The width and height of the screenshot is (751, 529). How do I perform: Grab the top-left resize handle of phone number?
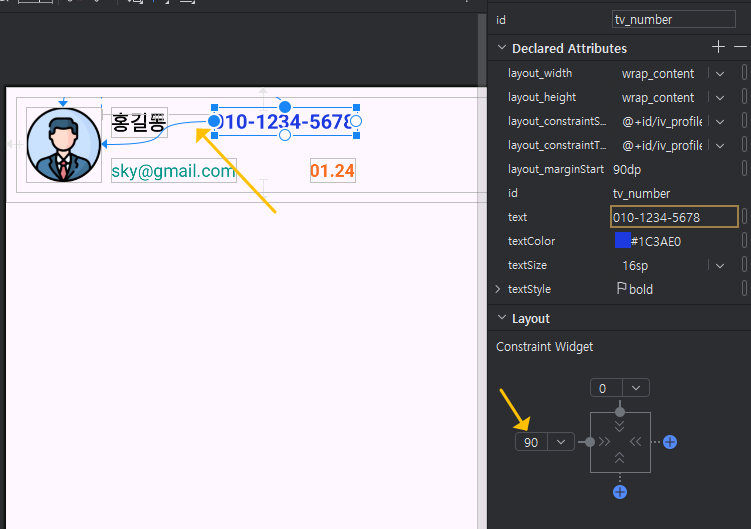pyautogui.click(x=215, y=107)
